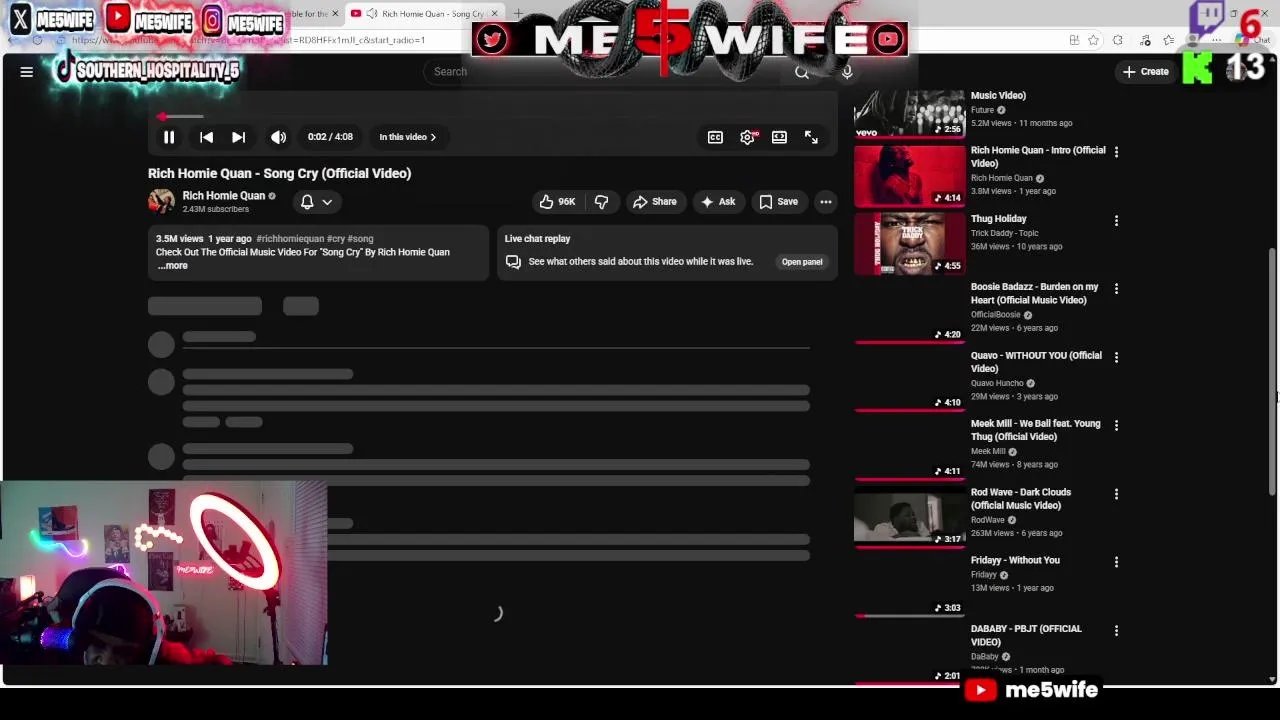Open options for Fridayy - Without You

[x=1116, y=562]
